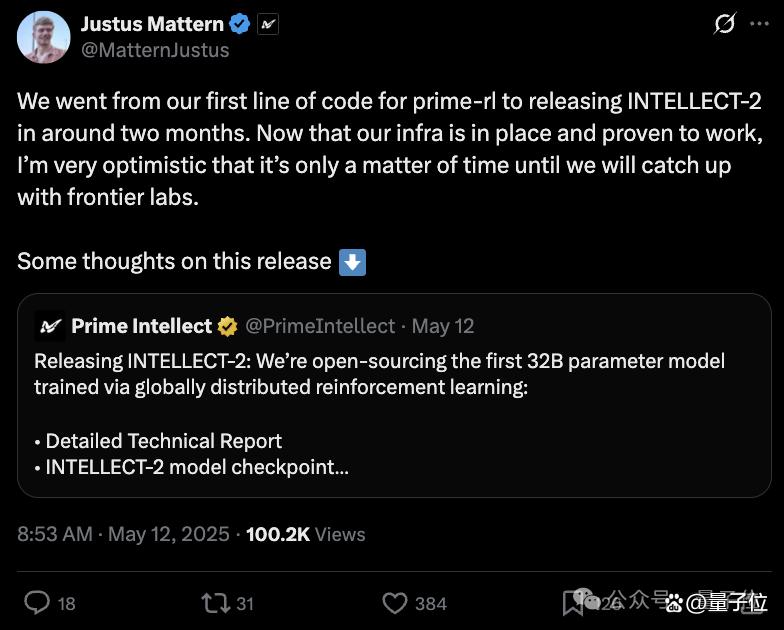Open the quoted Prime Intellect avatar

tap(50, 326)
